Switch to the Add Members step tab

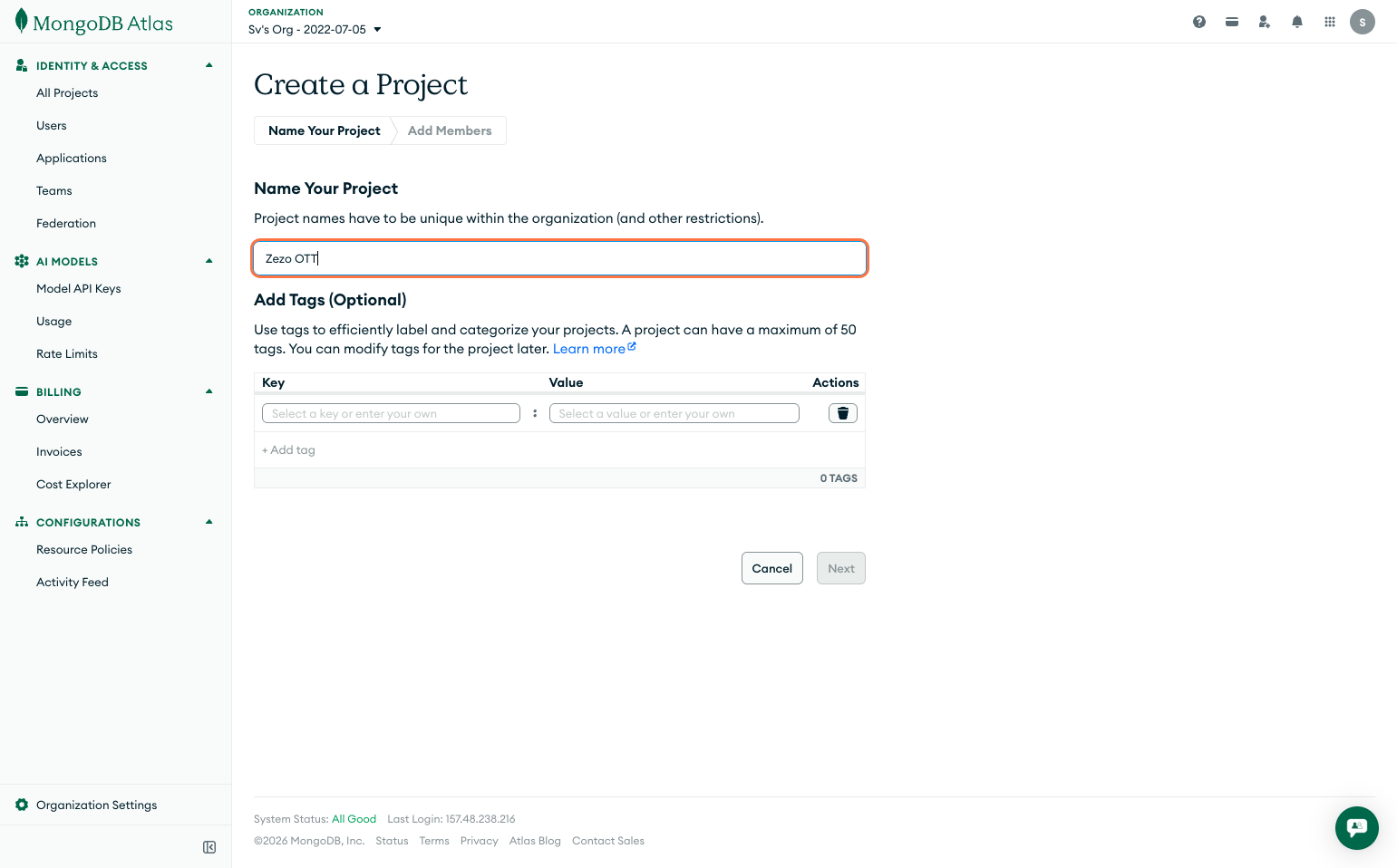(x=450, y=130)
